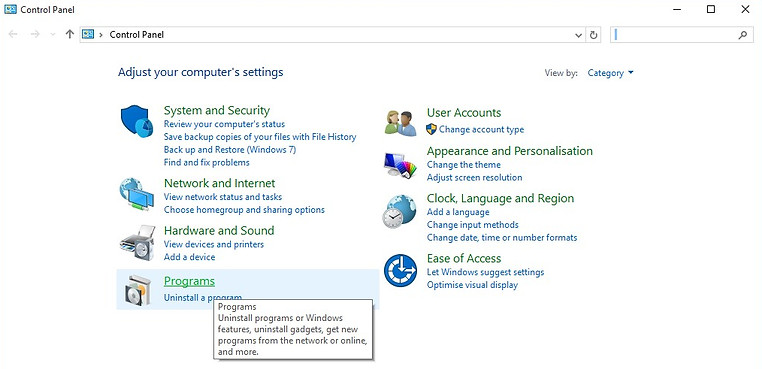Click Change account type link
The height and width of the screenshot is (369, 762).
482,129
